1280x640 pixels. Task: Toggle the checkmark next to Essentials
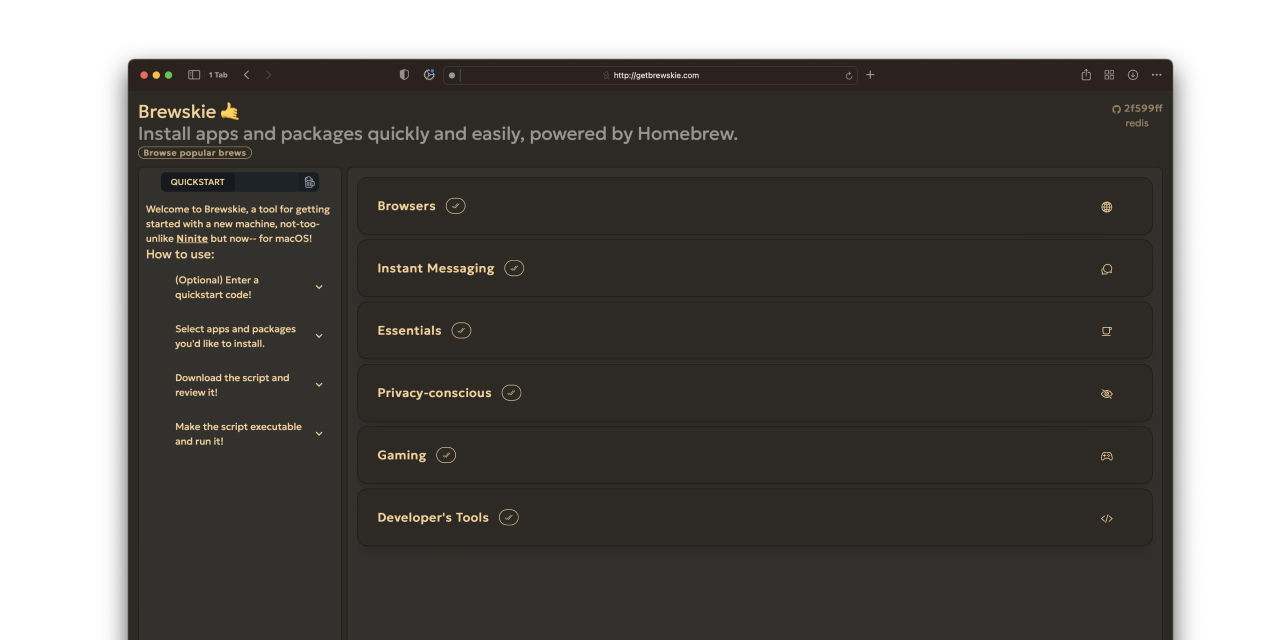click(x=461, y=330)
